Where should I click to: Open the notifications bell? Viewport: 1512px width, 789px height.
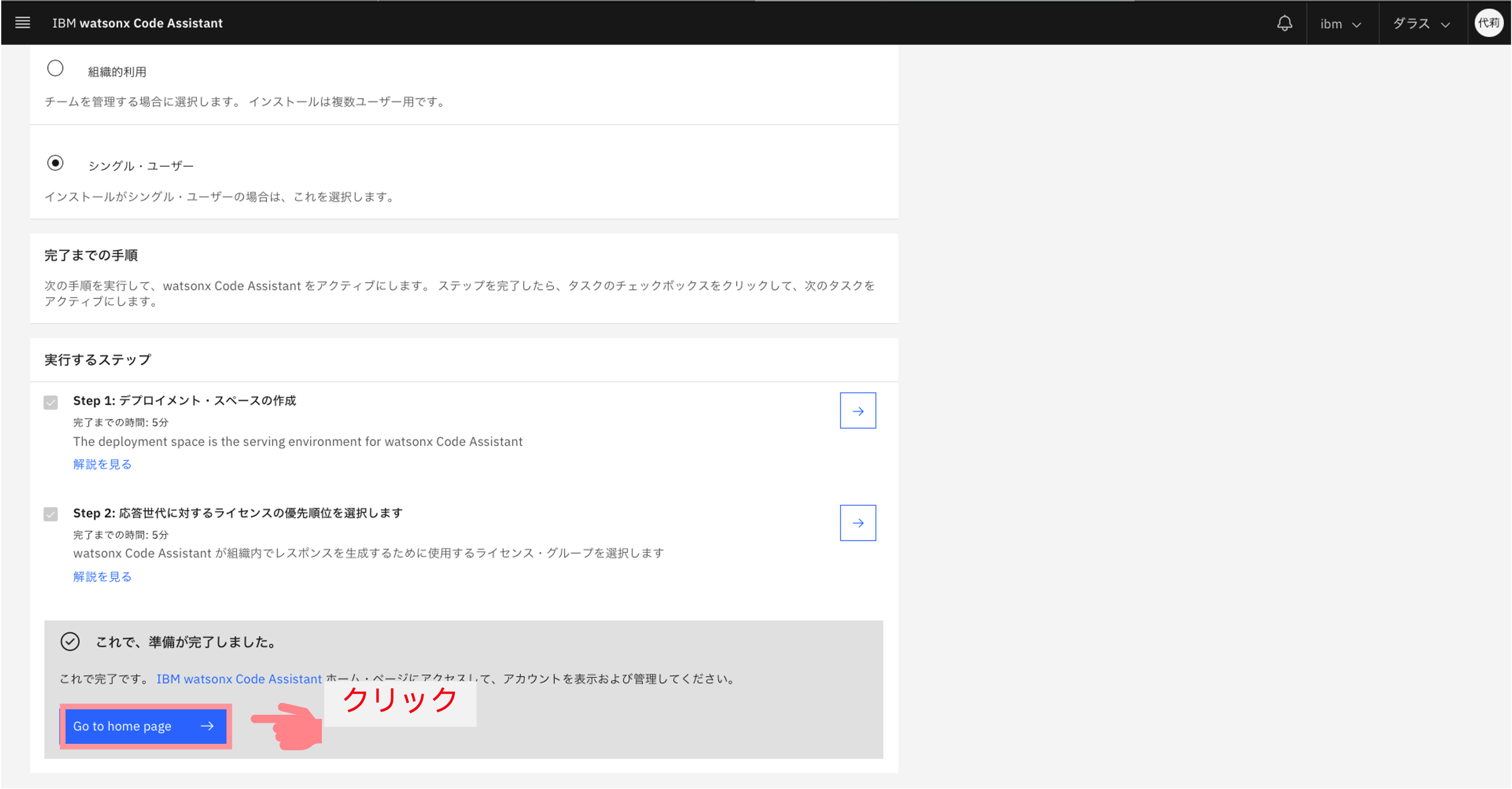[1284, 24]
